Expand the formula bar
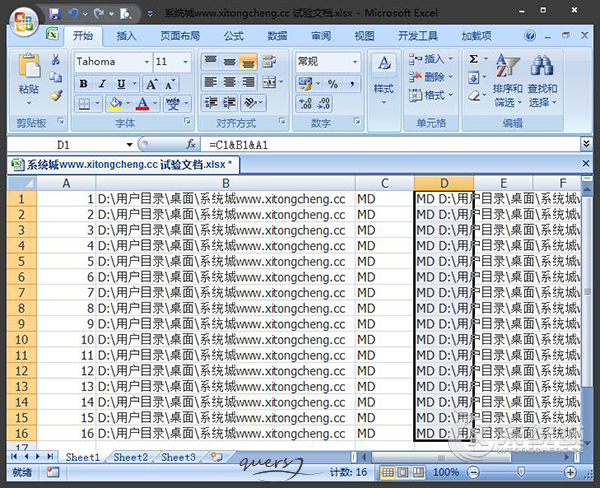600x488 pixels. click(586, 144)
